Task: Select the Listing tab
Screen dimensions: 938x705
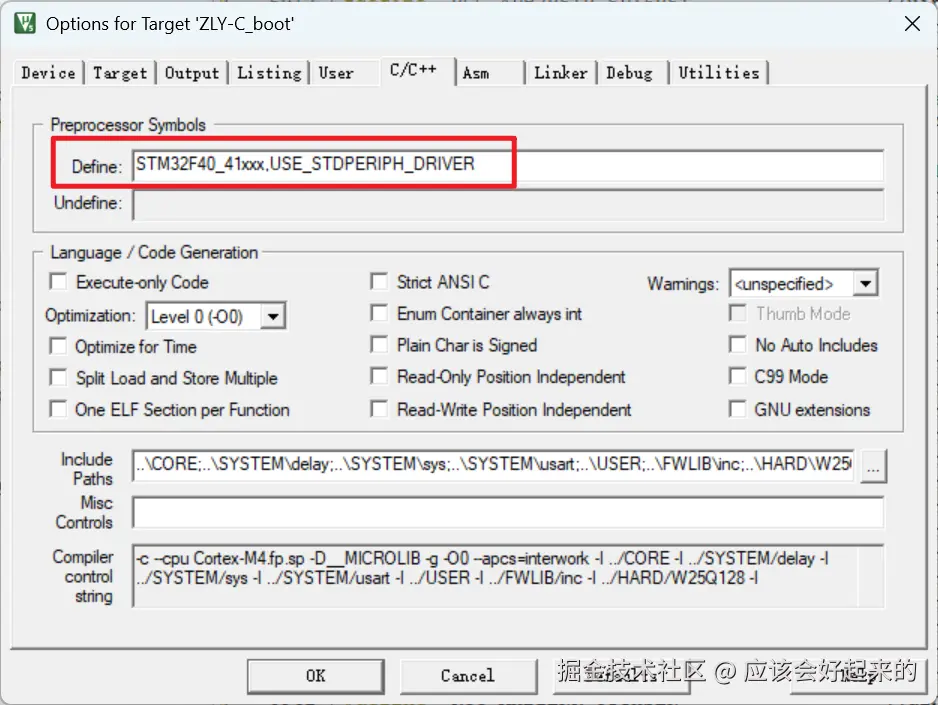Action: (x=269, y=73)
